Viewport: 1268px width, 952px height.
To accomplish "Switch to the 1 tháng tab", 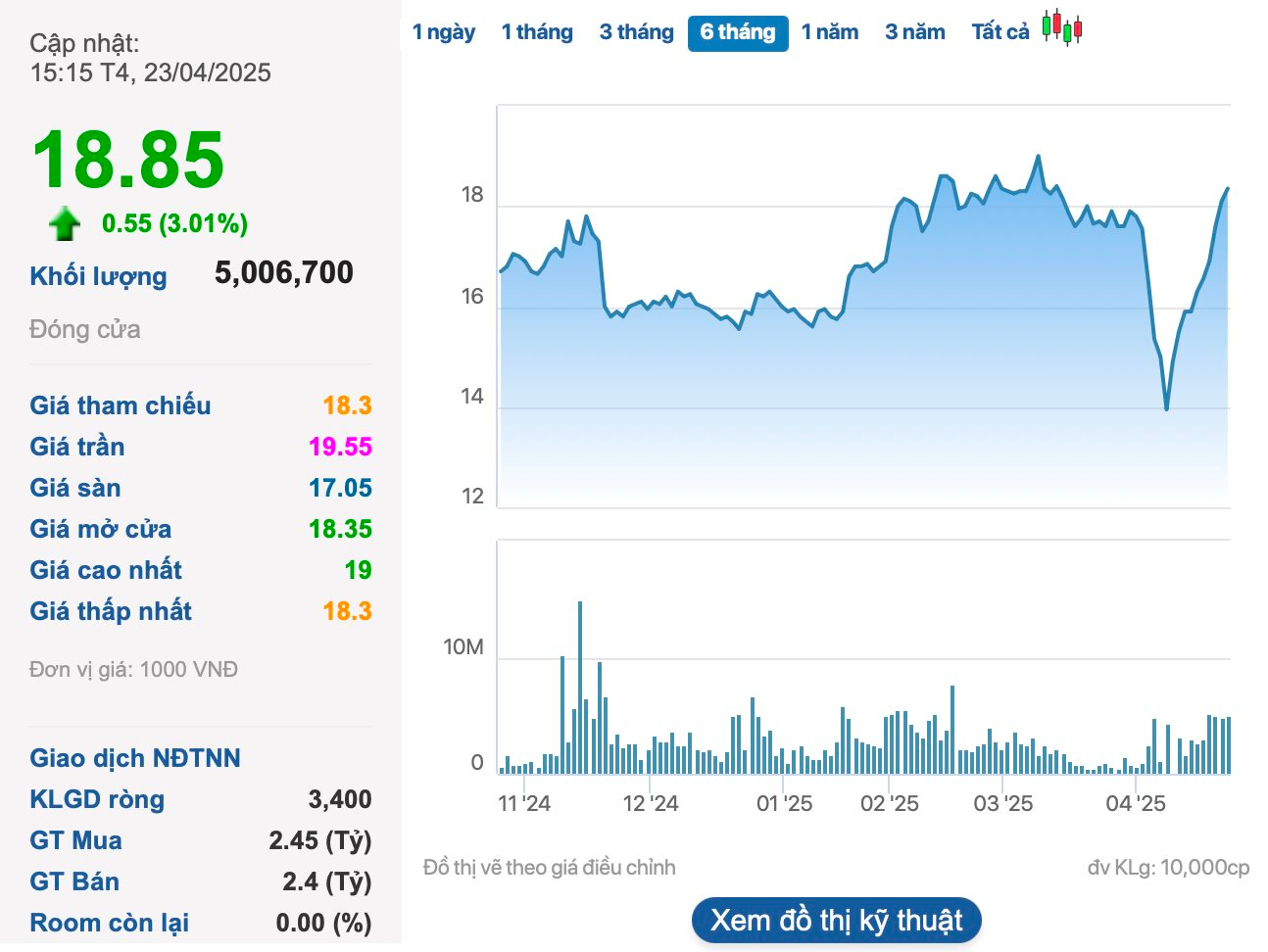I will tap(537, 32).
